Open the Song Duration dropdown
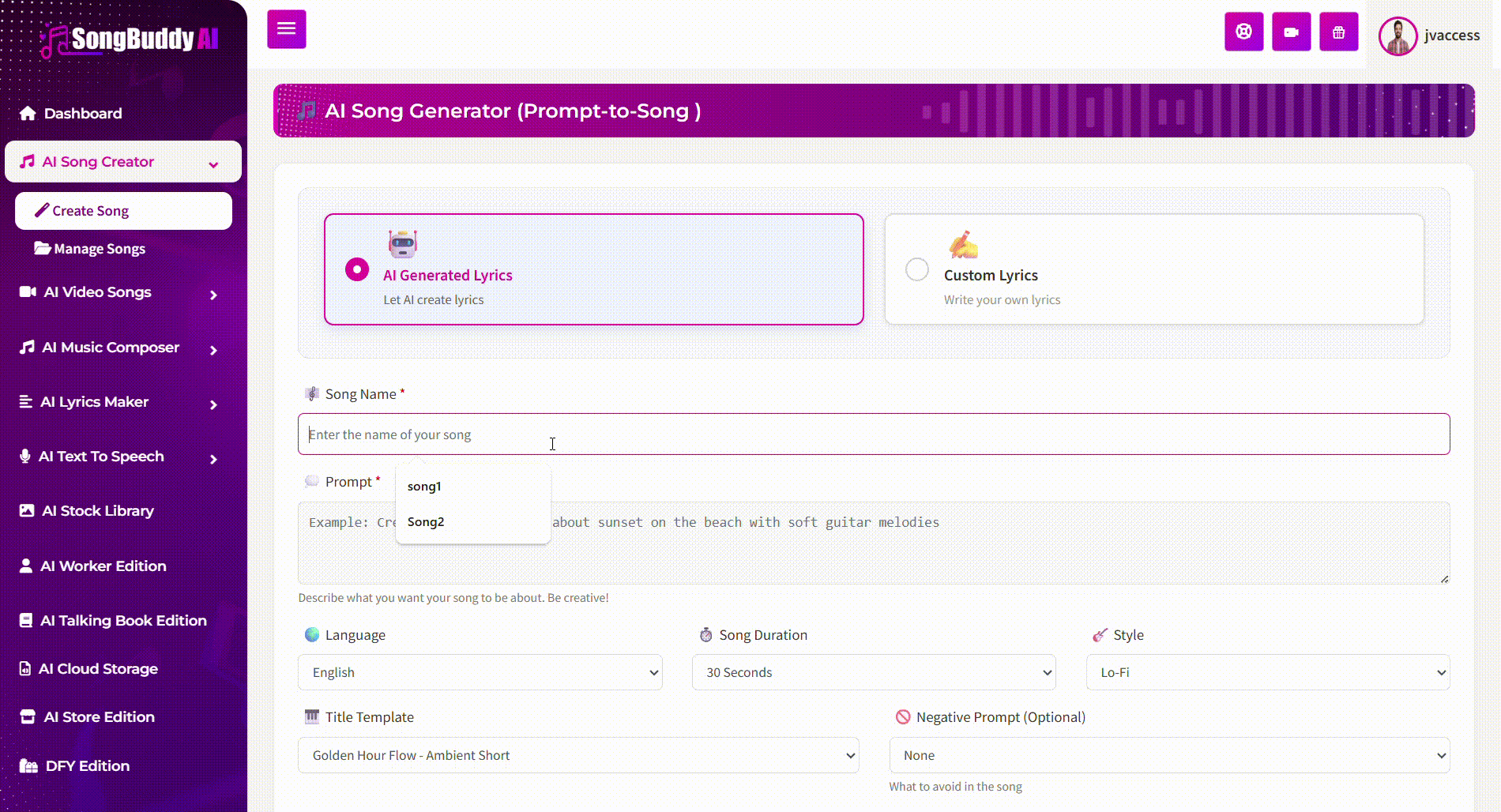 (873, 672)
